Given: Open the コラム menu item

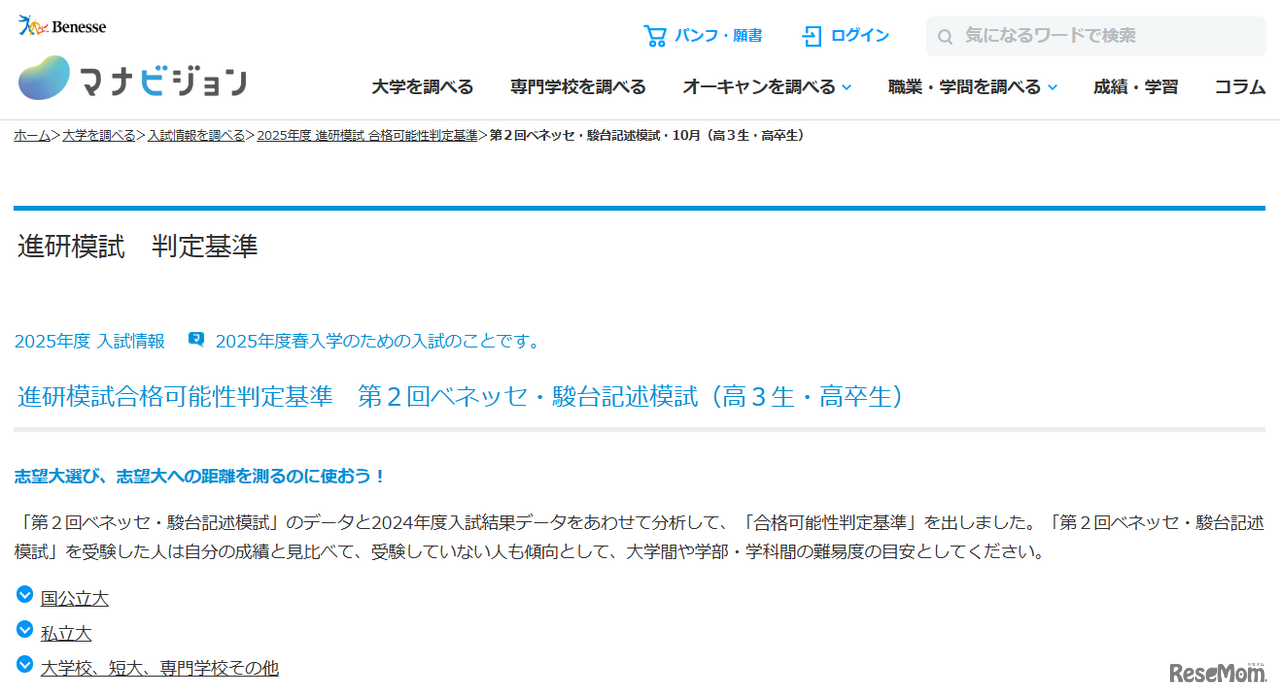Looking at the screenshot, I should [x=1240, y=87].
